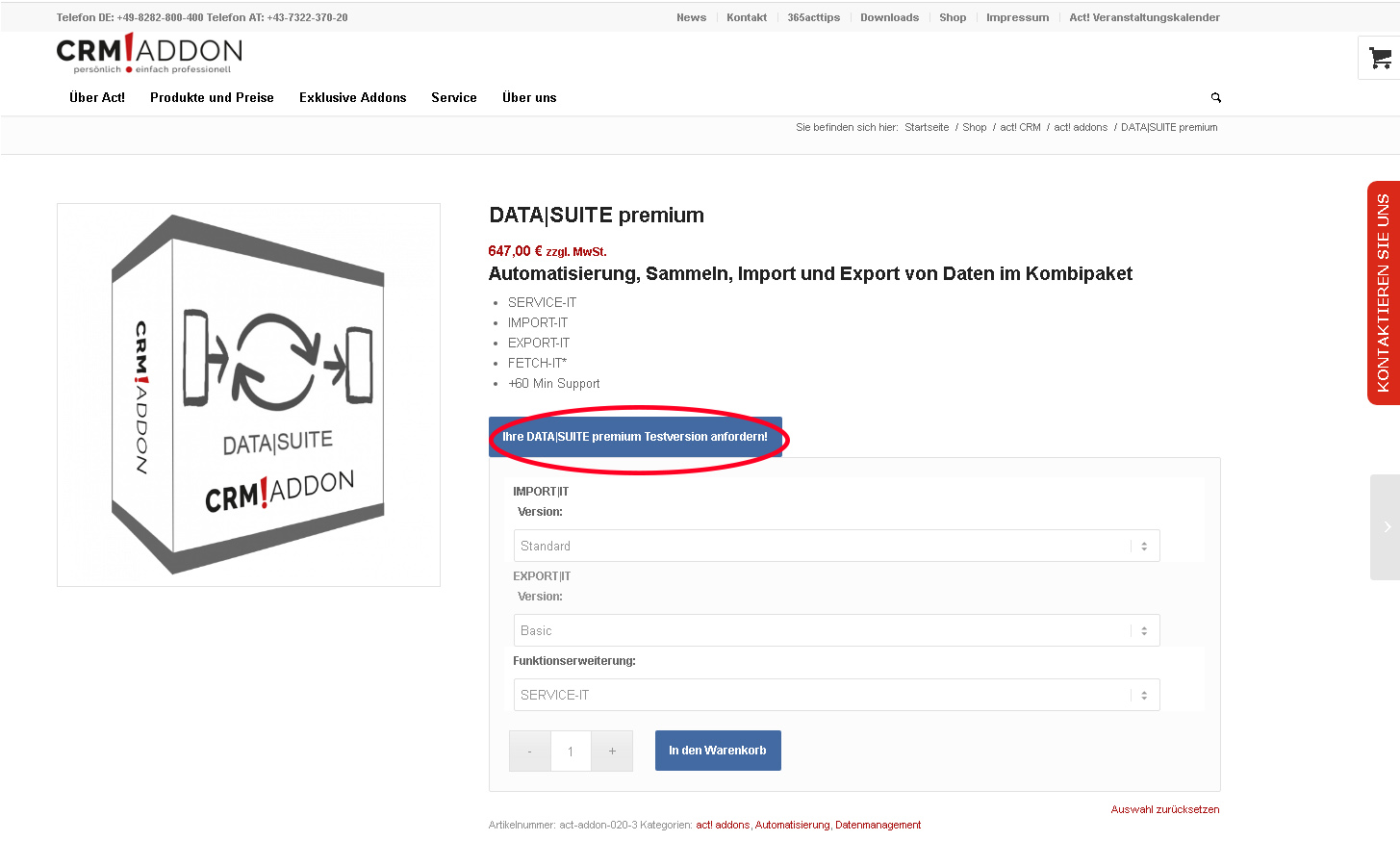Click News in top bar
This screenshot has width=1400, height=841.
pos(691,17)
